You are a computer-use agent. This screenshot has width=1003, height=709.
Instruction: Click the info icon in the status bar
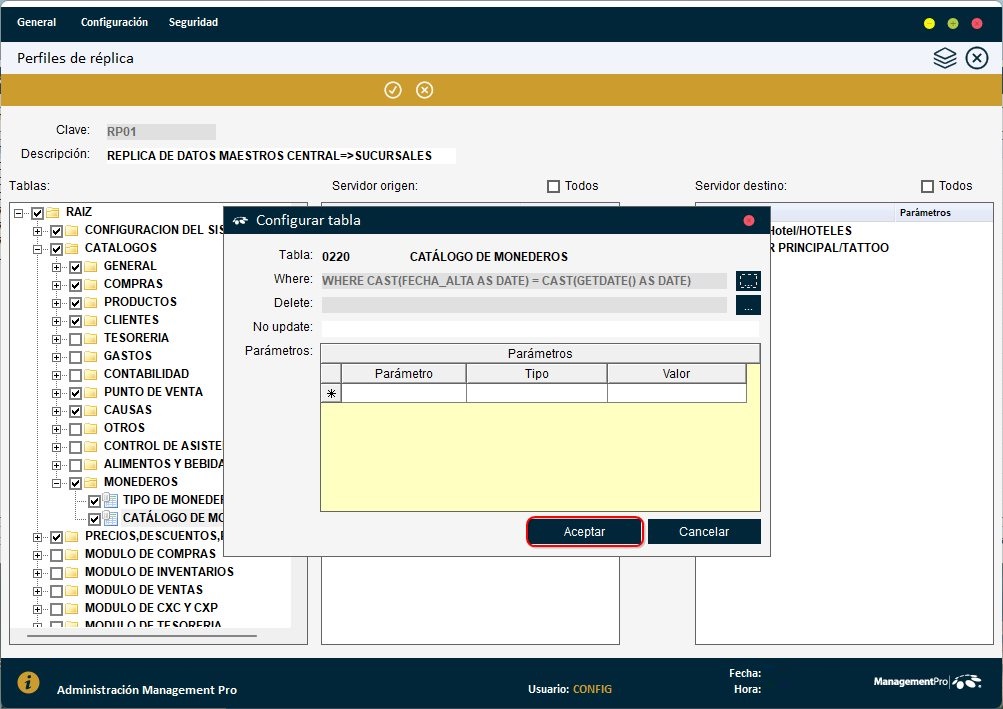point(27,683)
